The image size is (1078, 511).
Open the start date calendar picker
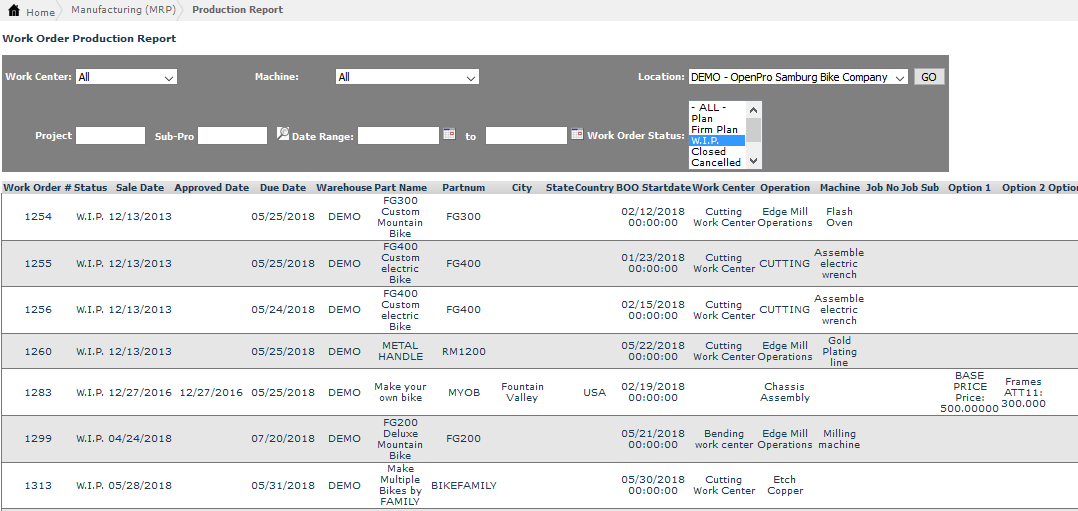click(449, 134)
